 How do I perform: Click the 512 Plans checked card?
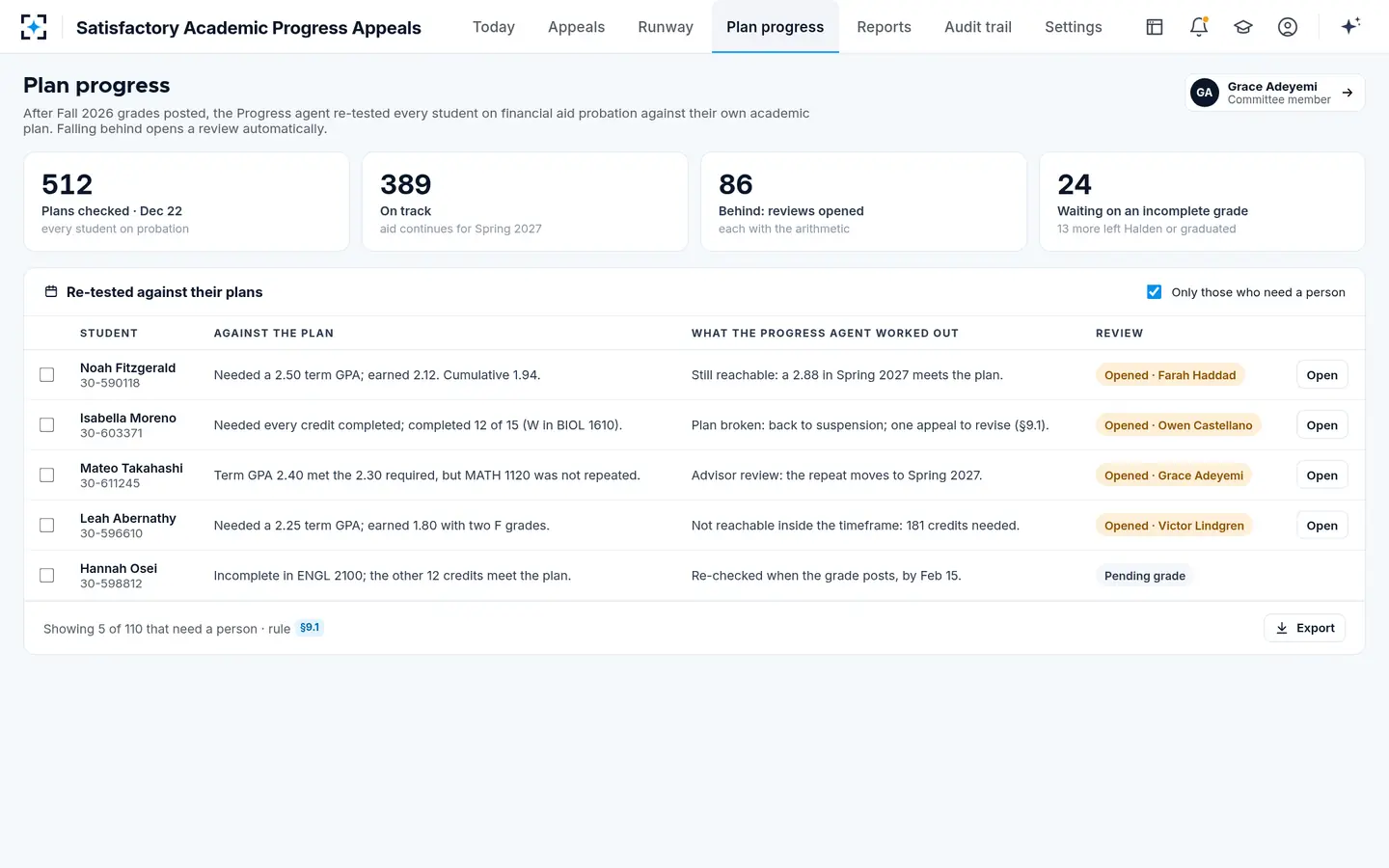coord(186,202)
